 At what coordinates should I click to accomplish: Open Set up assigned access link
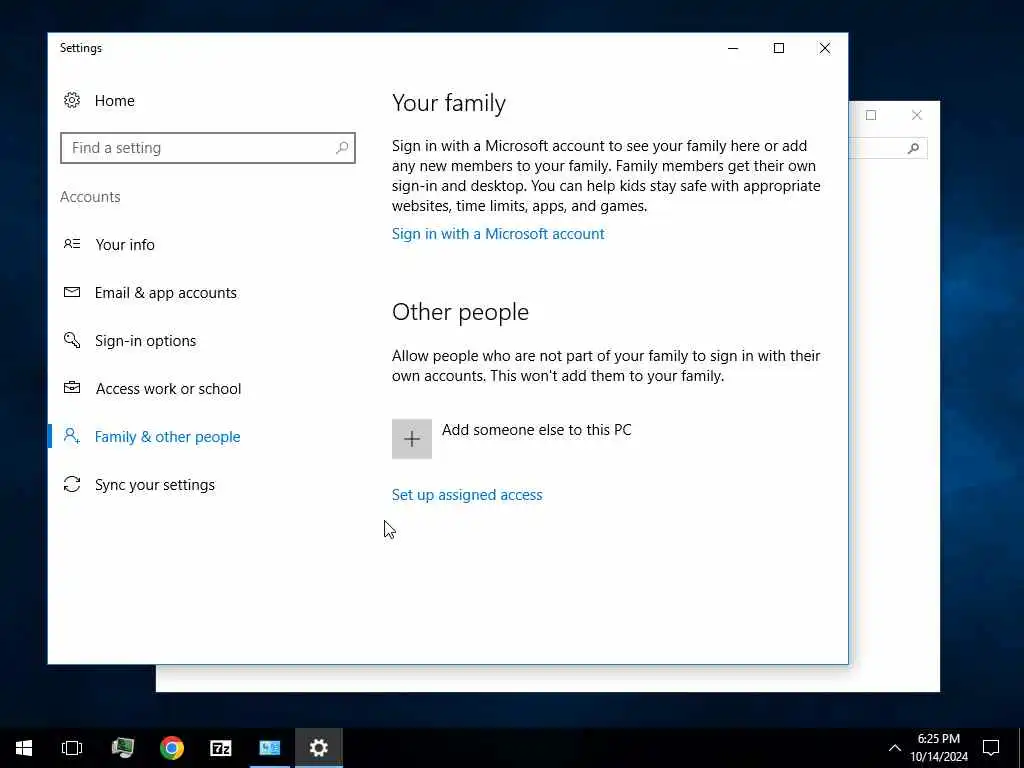click(467, 495)
